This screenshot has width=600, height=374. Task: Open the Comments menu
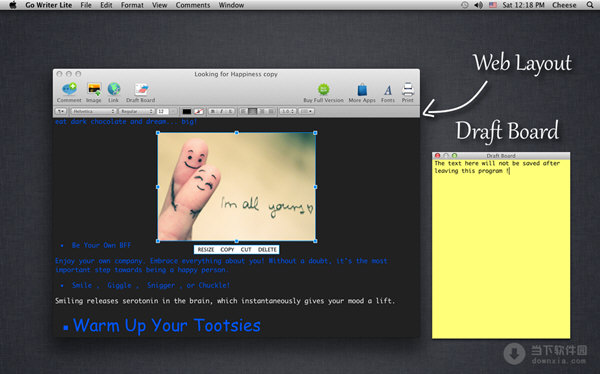tap(193, 5)
